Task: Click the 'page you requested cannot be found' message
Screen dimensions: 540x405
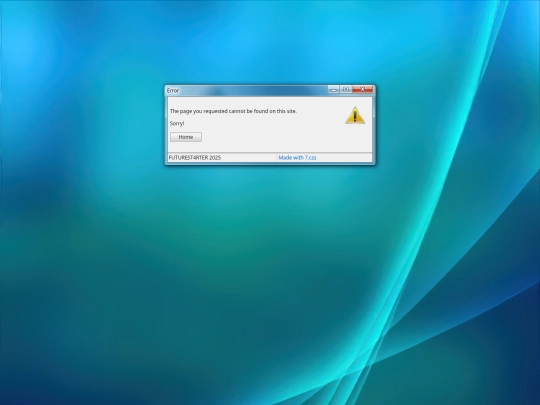Action: [233, 111]
